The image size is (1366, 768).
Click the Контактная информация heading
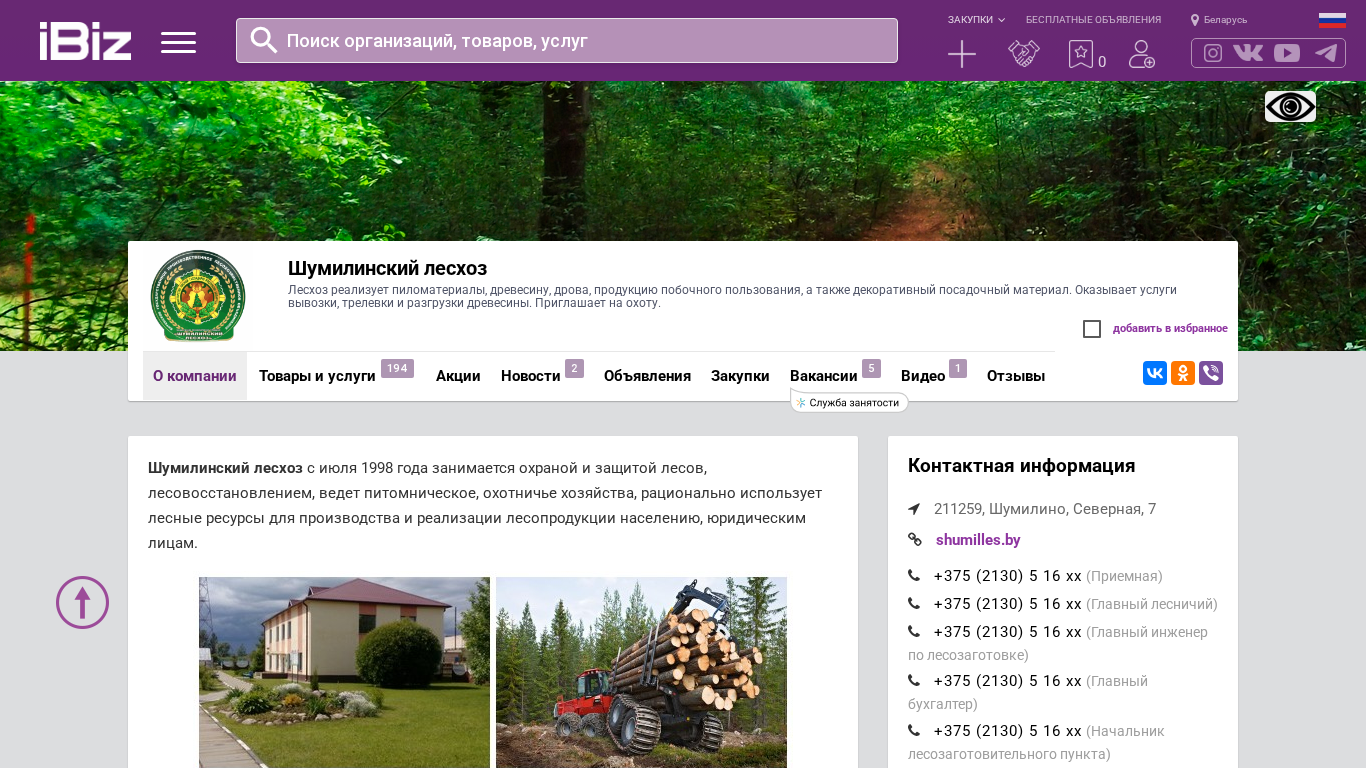(x=1021, y=466)
